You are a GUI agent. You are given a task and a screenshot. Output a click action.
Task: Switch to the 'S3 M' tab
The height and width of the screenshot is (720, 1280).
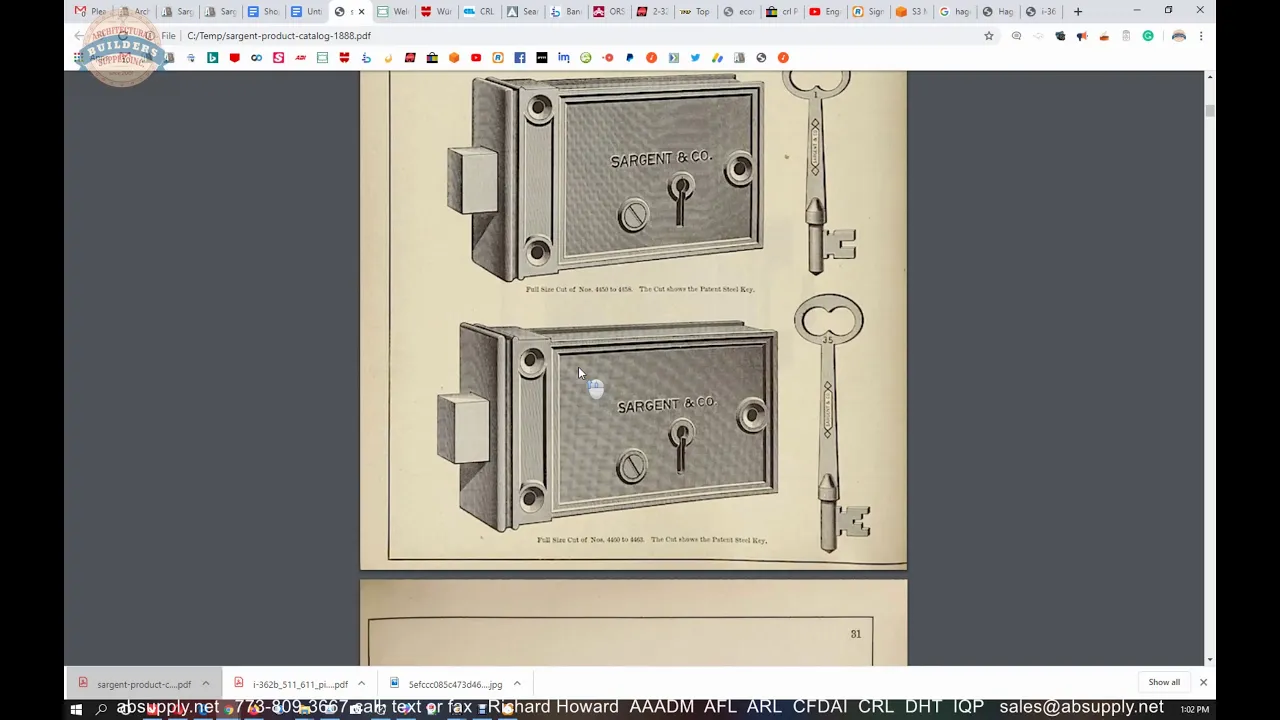pyautogui.click(x=910, y=12)
